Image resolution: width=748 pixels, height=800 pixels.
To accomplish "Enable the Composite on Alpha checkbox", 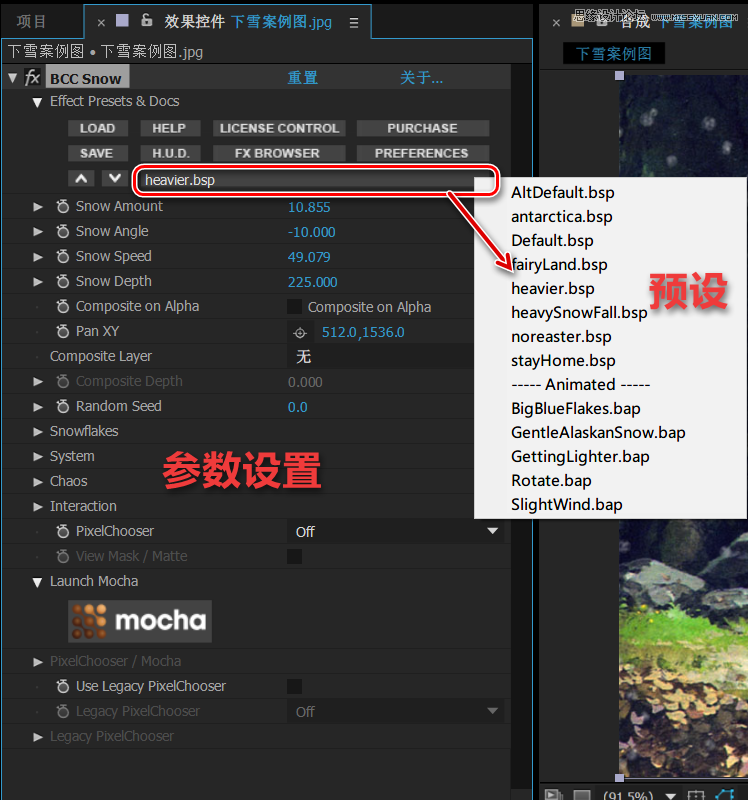I will (295, 307).
